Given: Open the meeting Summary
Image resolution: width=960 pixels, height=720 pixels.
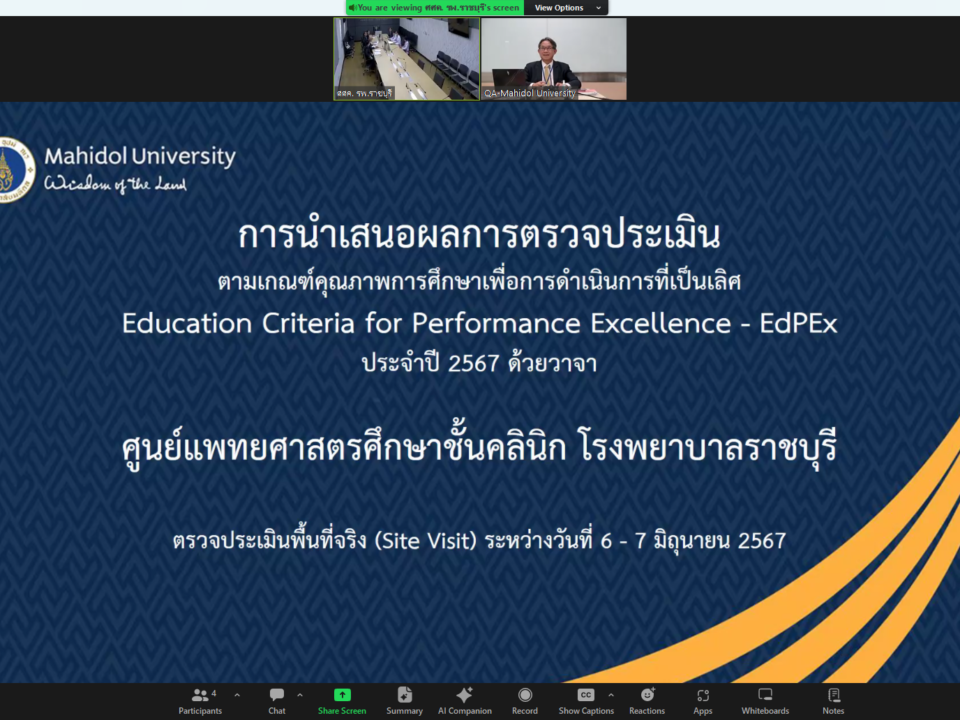Looking at the screenshot, I should pos(404,700).
